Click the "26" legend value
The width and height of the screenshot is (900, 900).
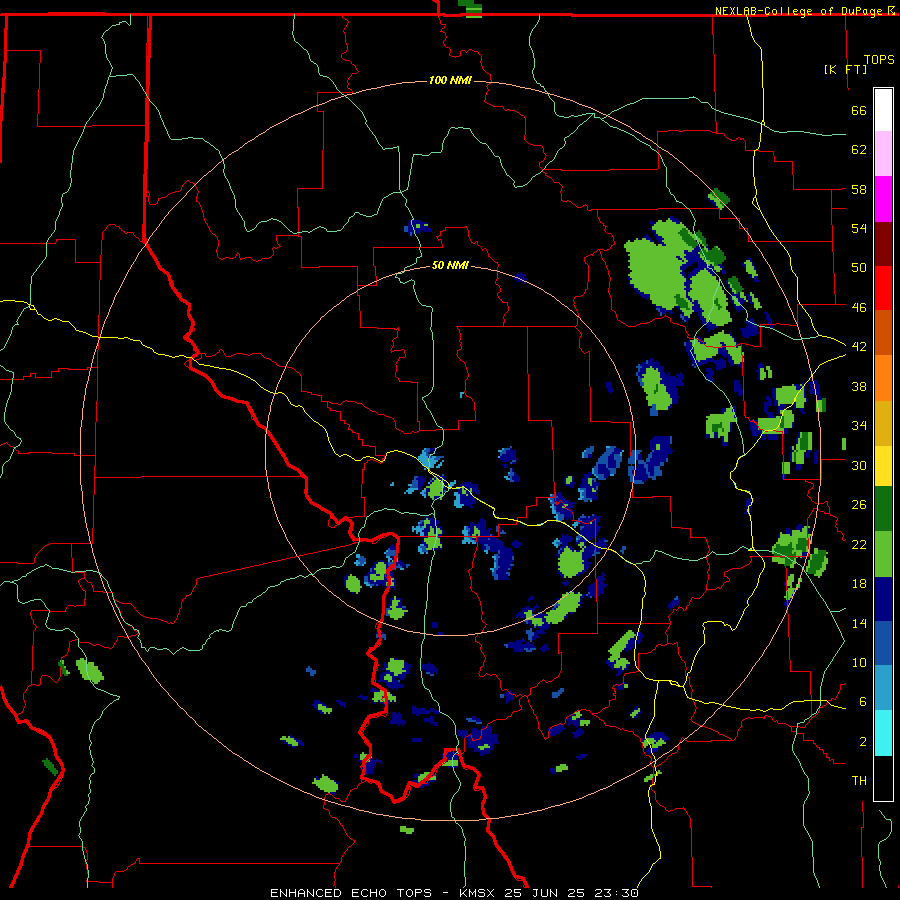click(859, 505)
